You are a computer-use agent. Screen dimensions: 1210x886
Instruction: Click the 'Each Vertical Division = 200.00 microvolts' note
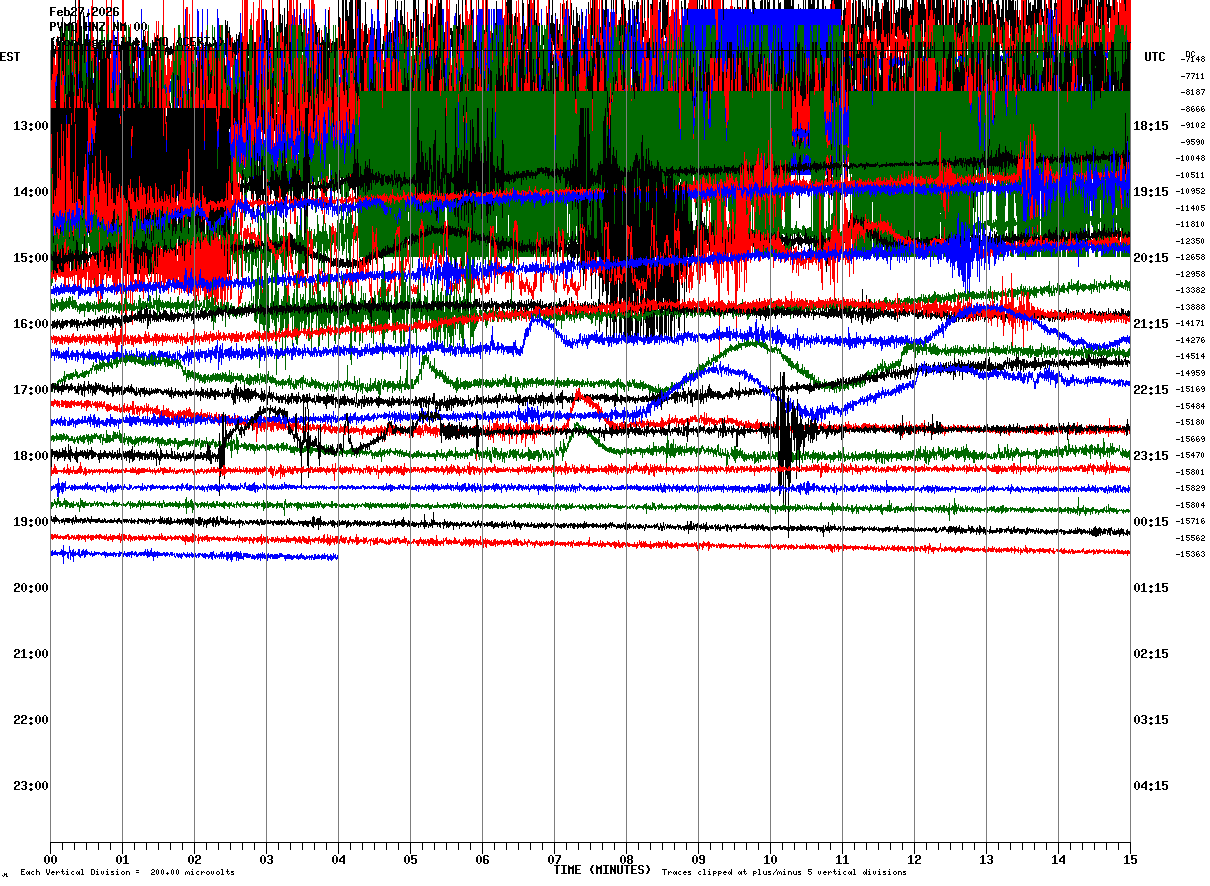click(127, 873)
